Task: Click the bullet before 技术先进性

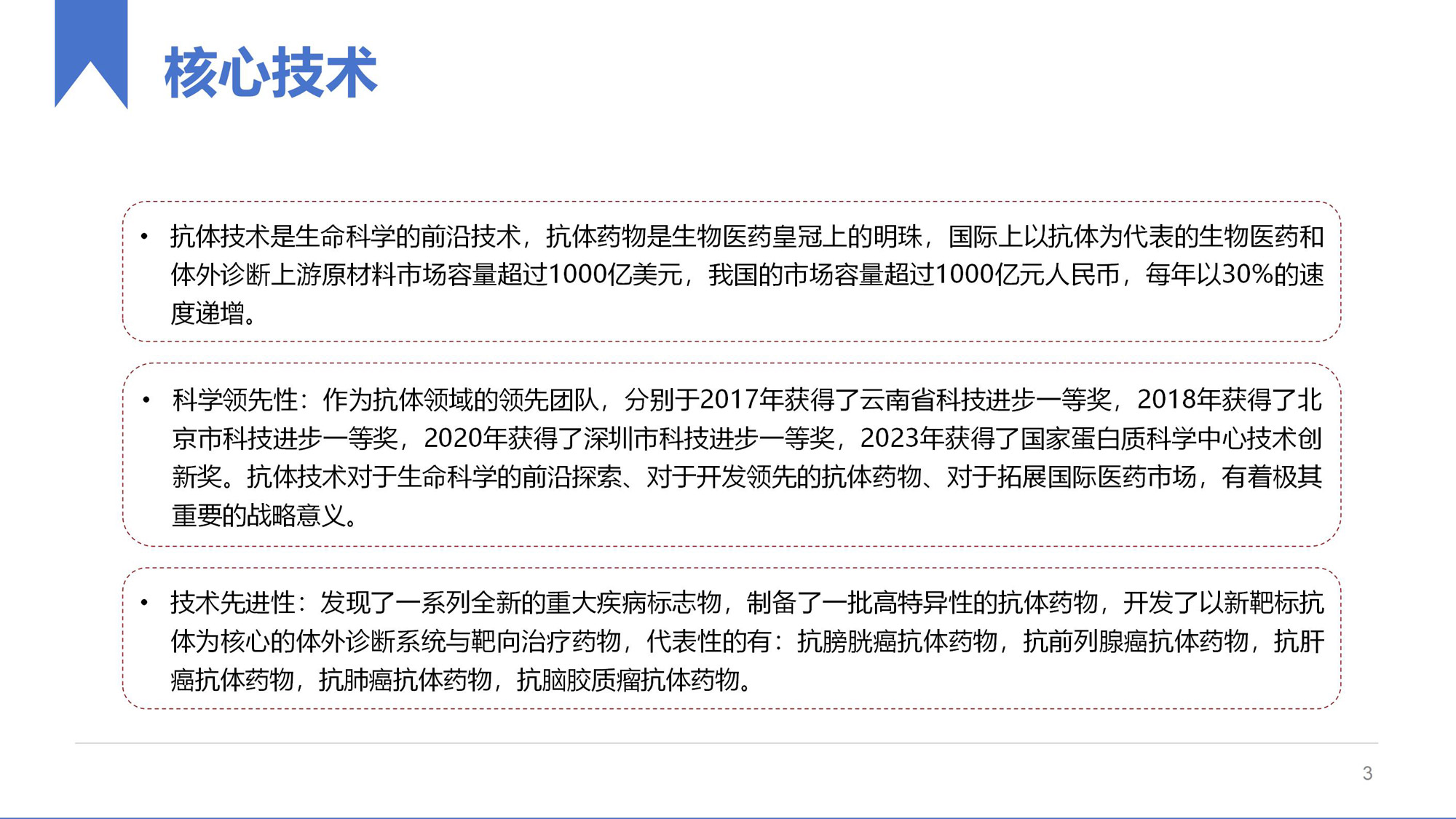Action: (144, 603)
